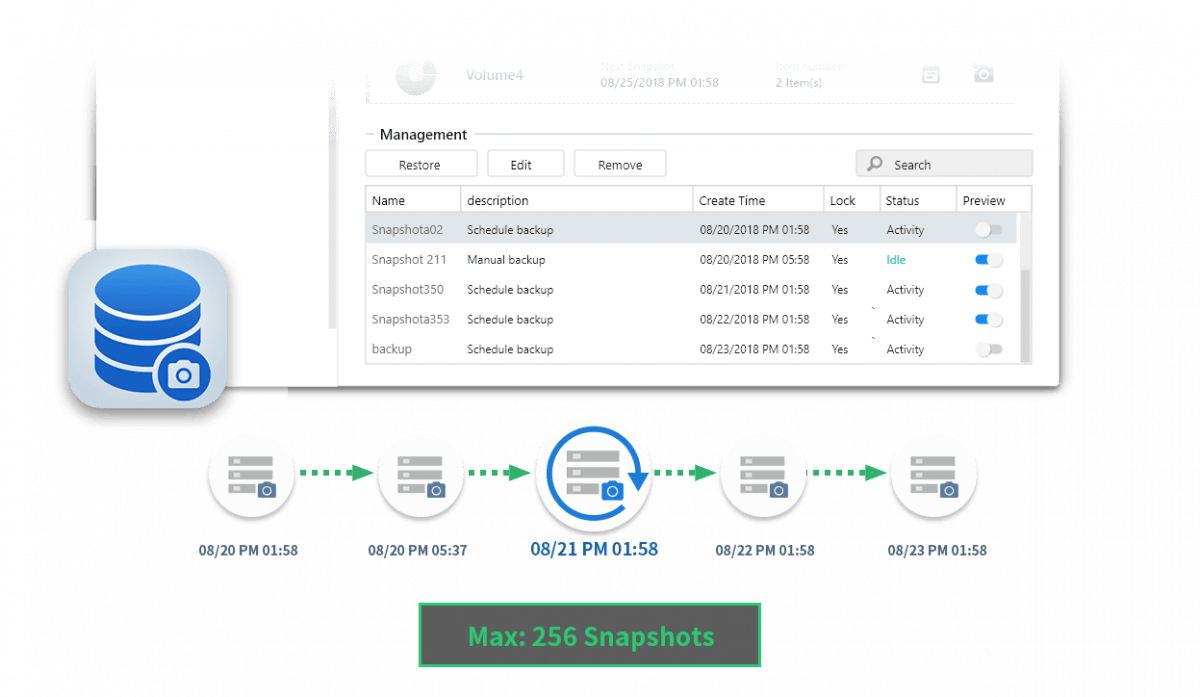
Task: Click the large blue database snapshot icon
Action: [x=148, y=328]
